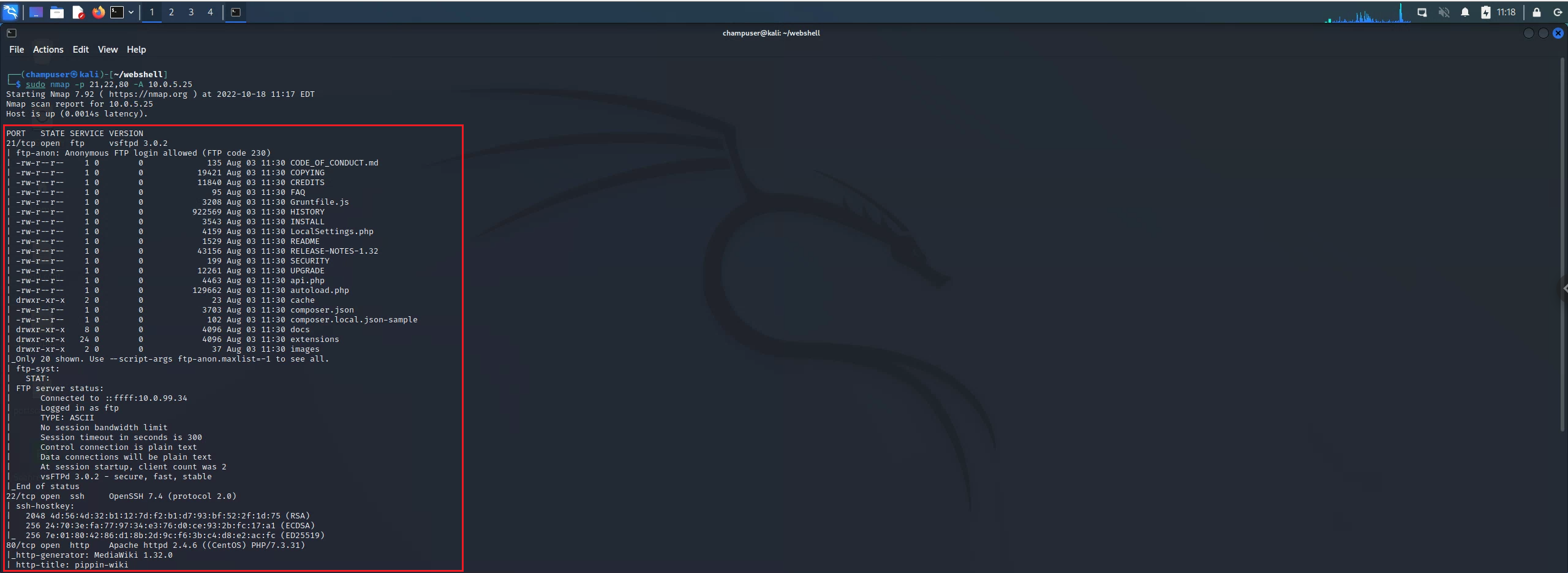Open the text editor launcher
Image resolution: width=1568 pixels, height=573 pixels.
pyautogui.click(x=78, y=12)
